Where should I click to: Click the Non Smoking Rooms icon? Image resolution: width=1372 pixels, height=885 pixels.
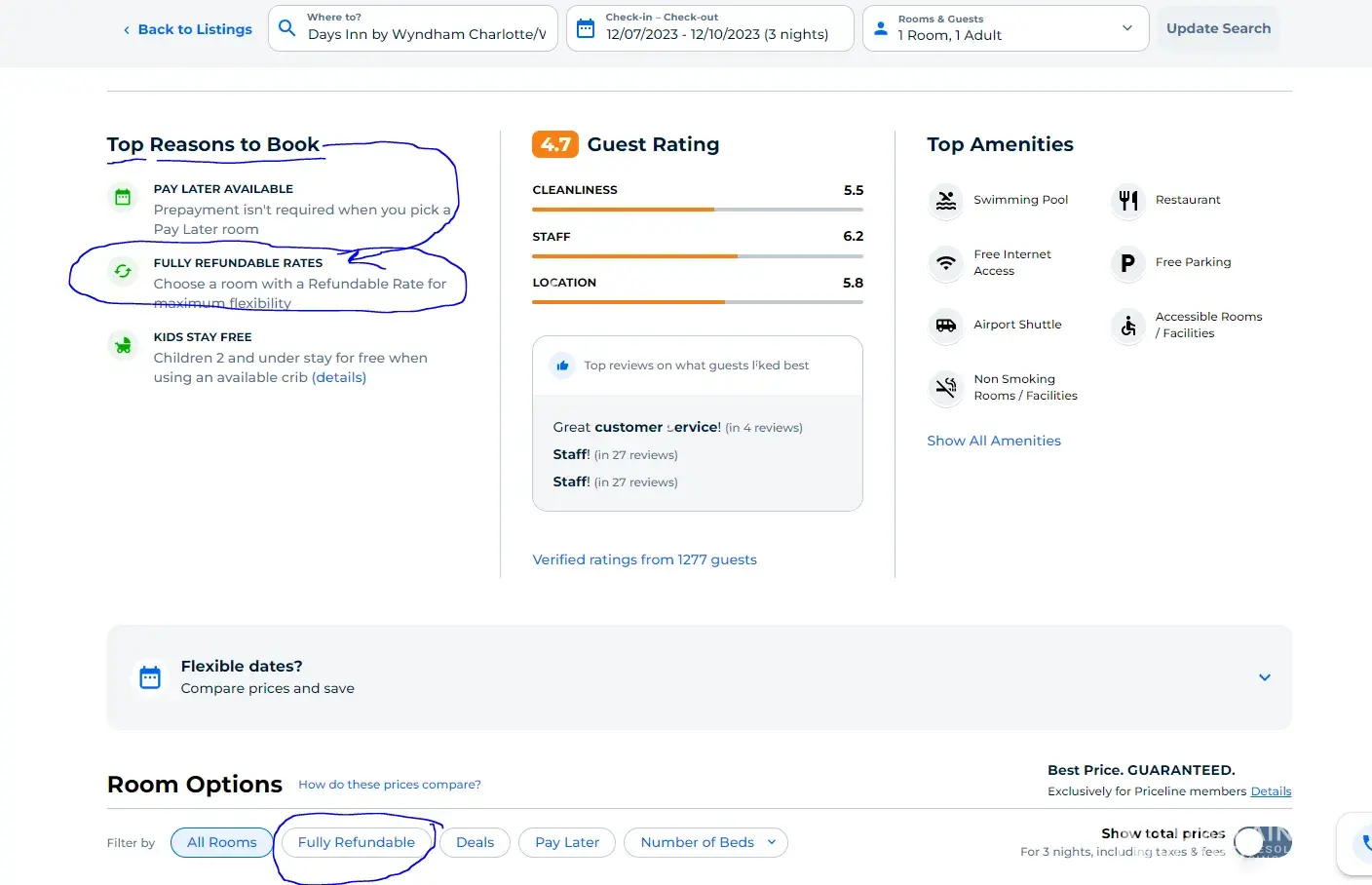tap(945, 388)
